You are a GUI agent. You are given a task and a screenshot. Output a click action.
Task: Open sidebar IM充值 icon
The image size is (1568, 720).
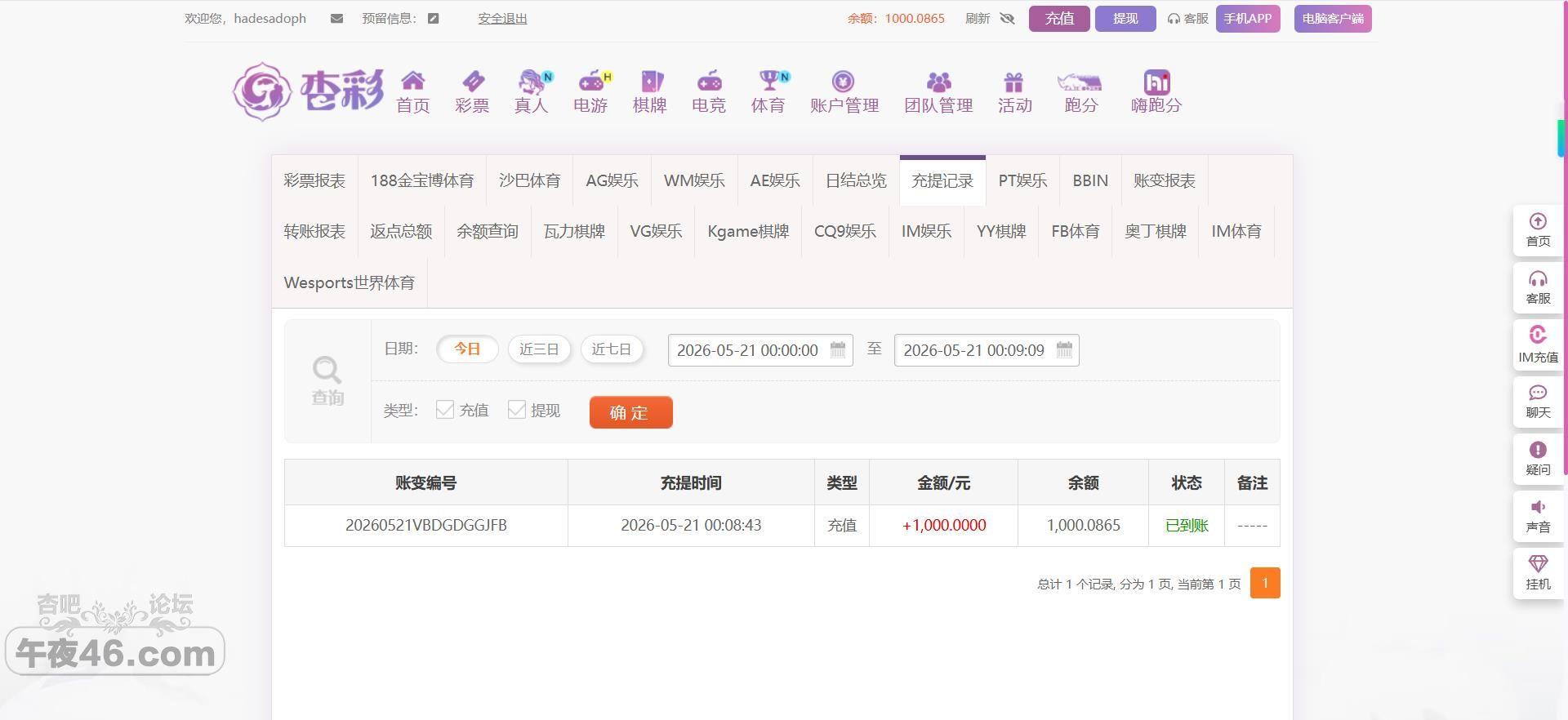1538,335
